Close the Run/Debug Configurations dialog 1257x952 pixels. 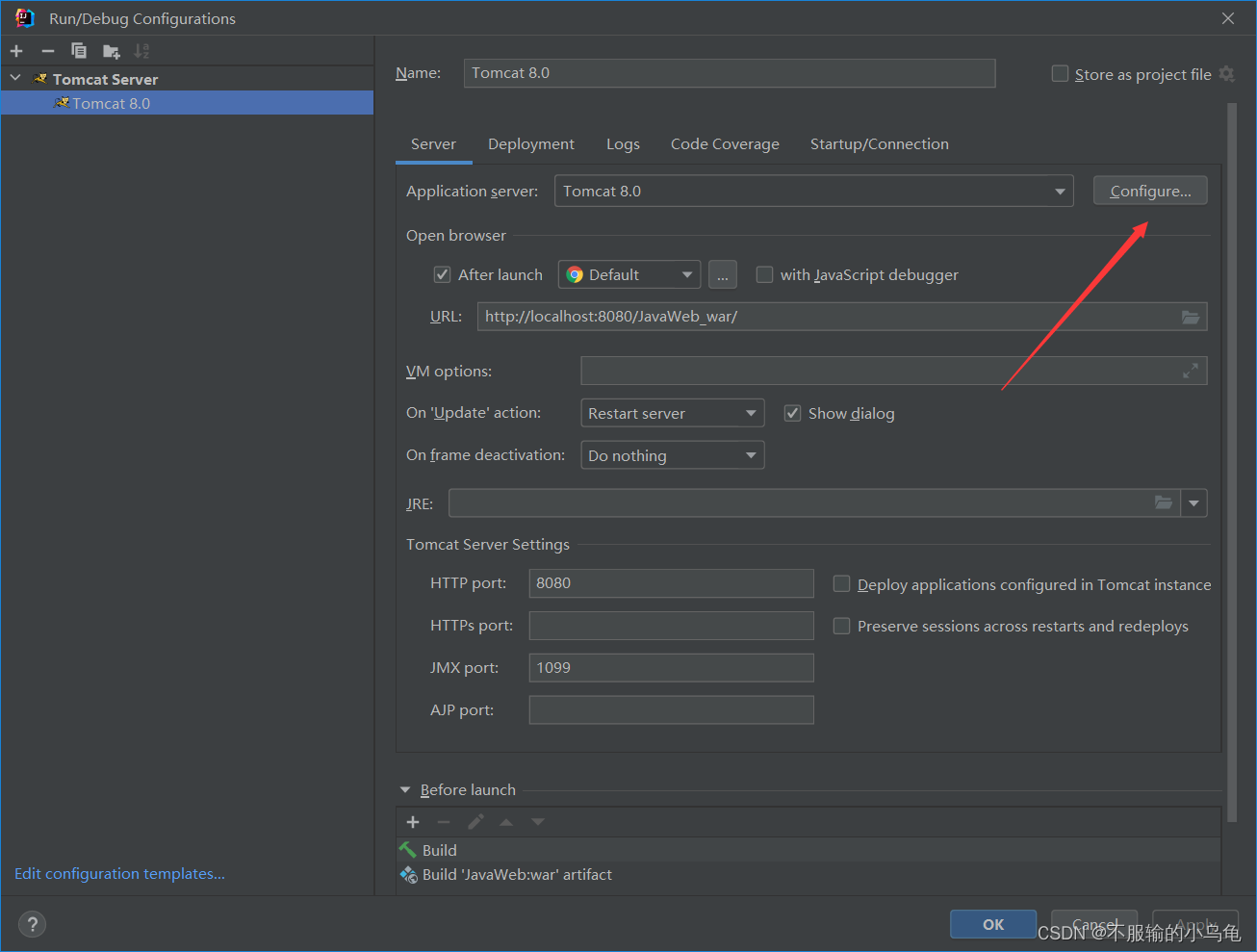1228,18
